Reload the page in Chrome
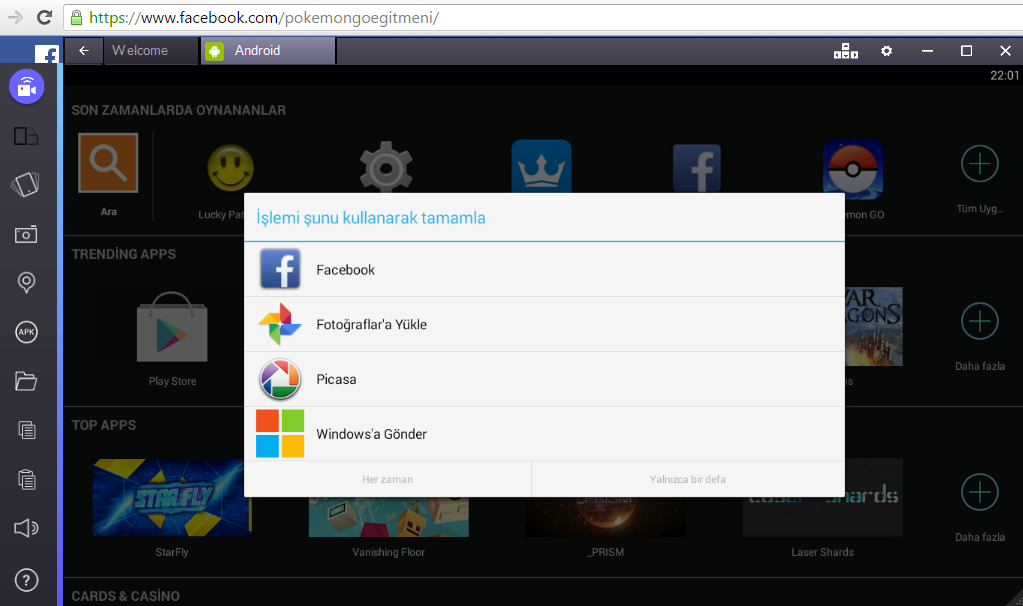 (44, 18)
